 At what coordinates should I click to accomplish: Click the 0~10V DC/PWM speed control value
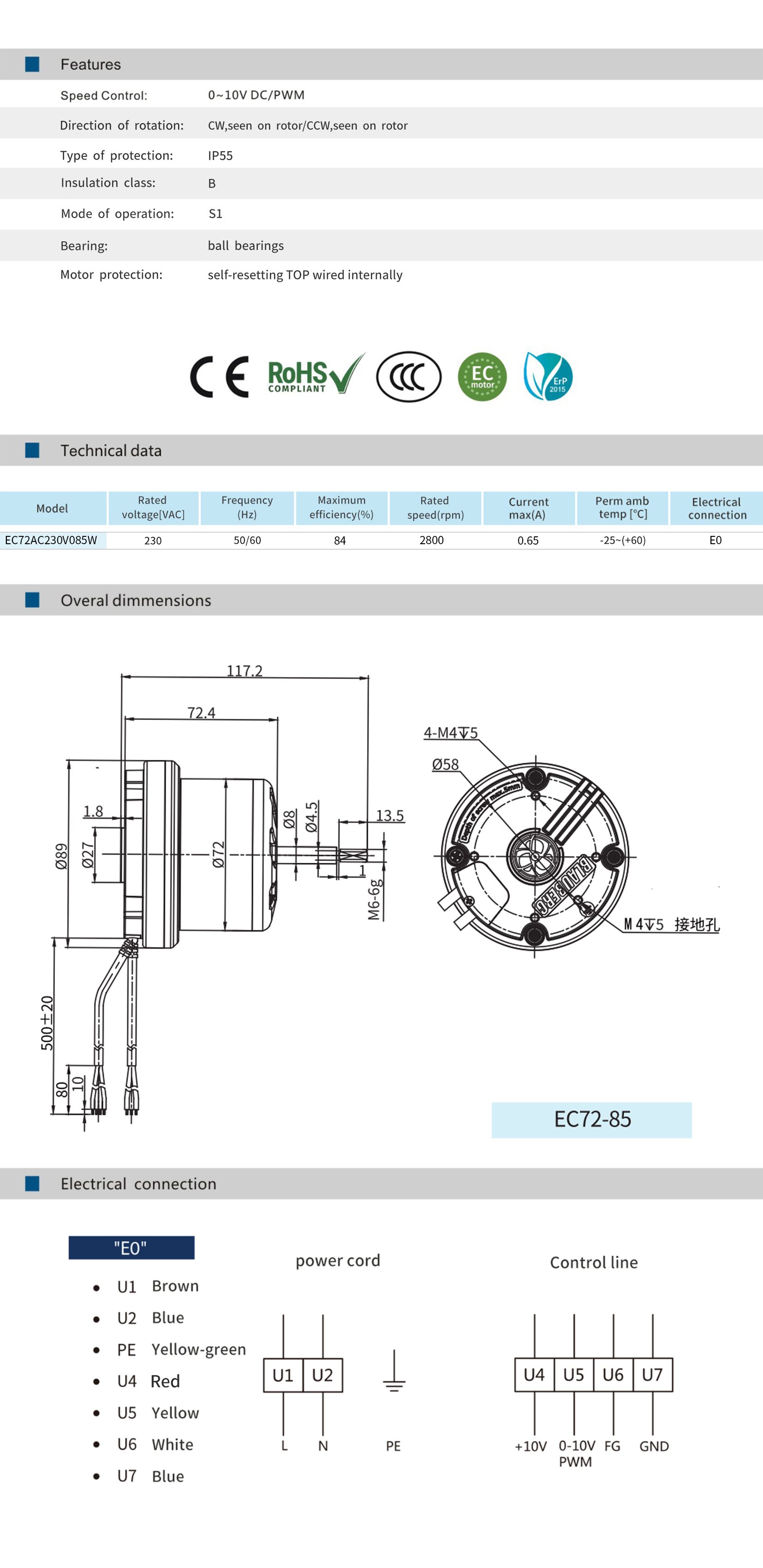point(256,95)
